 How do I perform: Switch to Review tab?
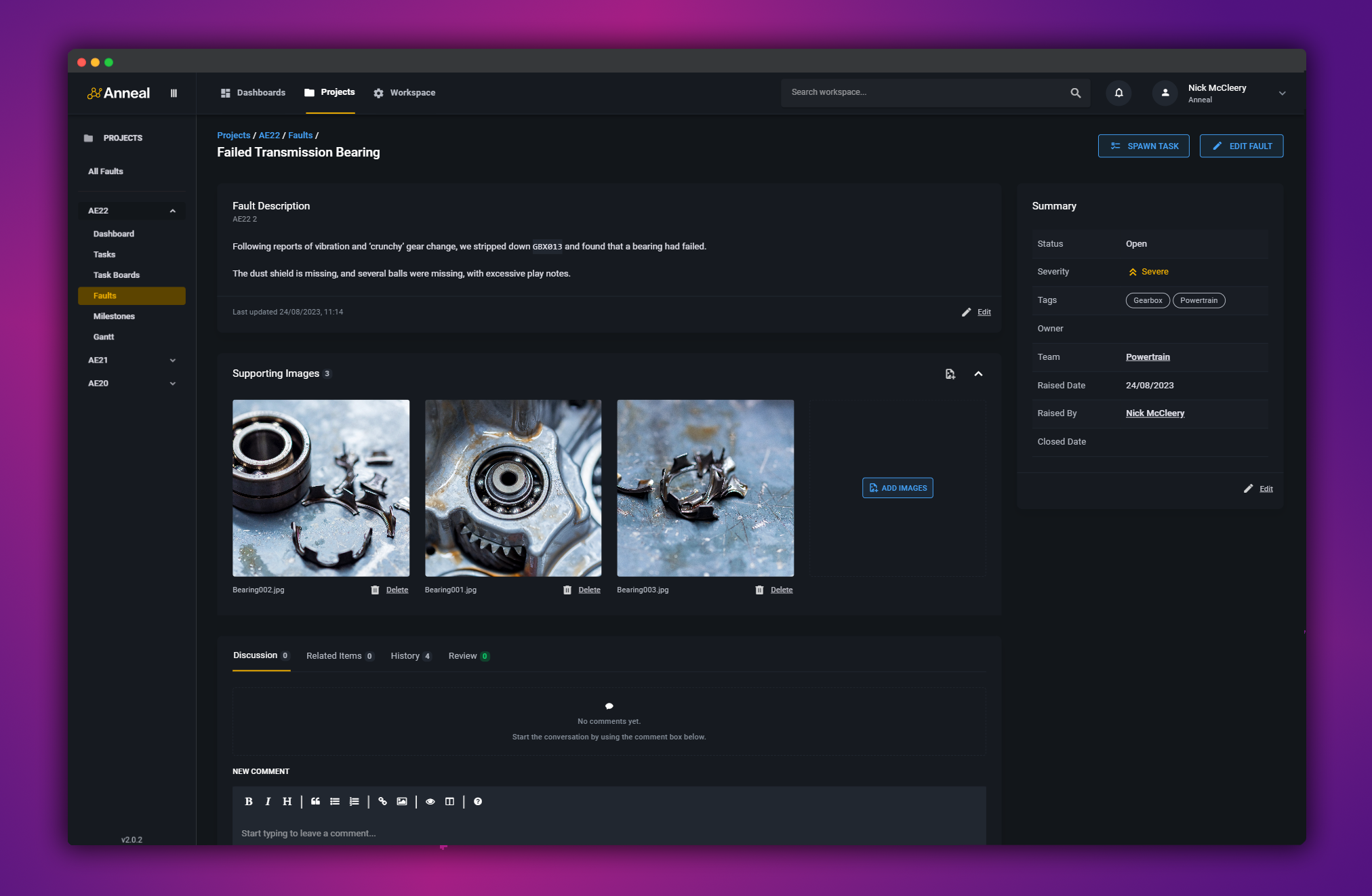pos(468,656)
